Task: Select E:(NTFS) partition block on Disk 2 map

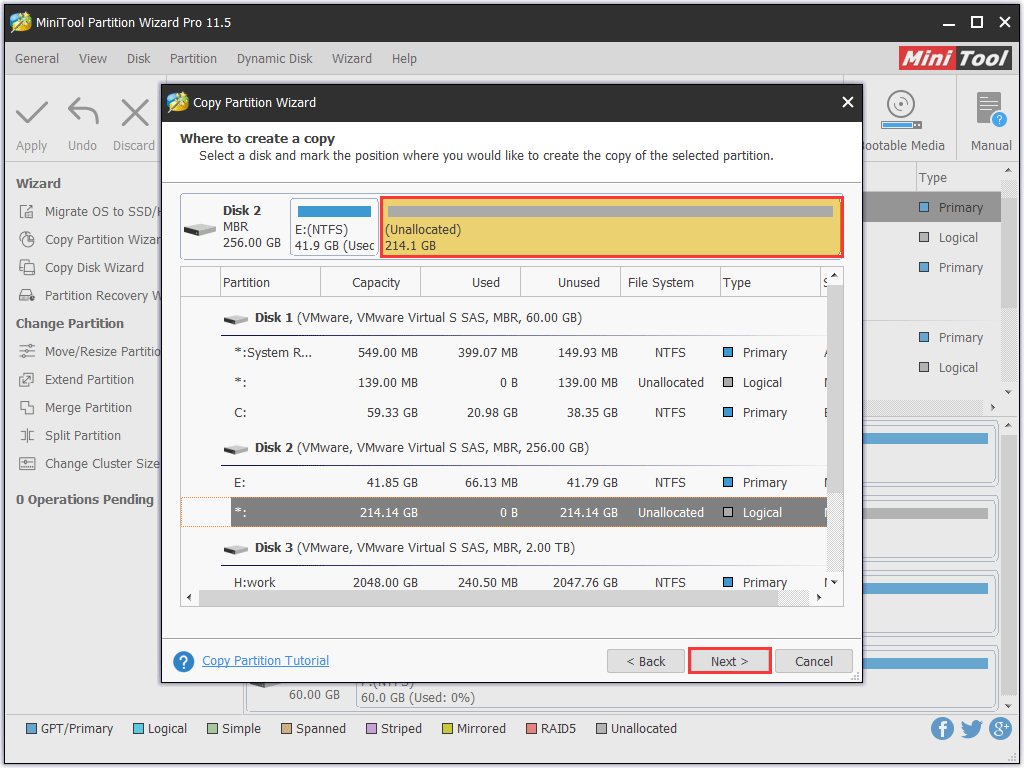Action: coord(334,227)
